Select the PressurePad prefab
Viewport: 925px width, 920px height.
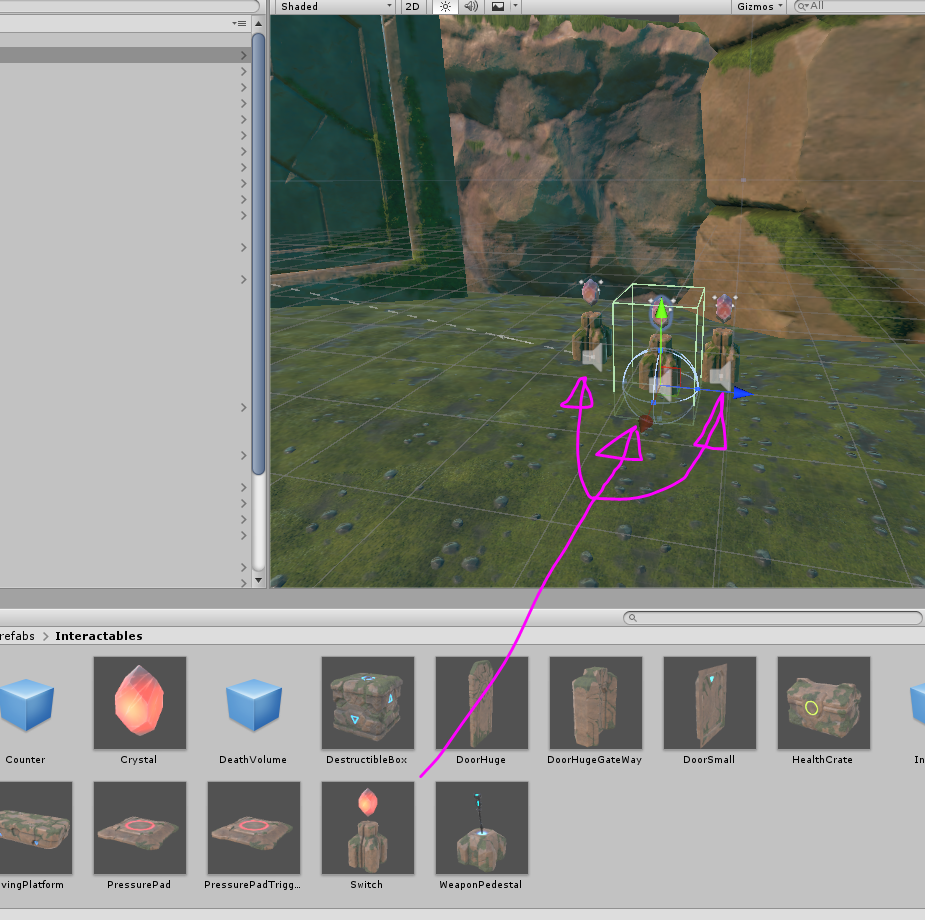(140, 828)
